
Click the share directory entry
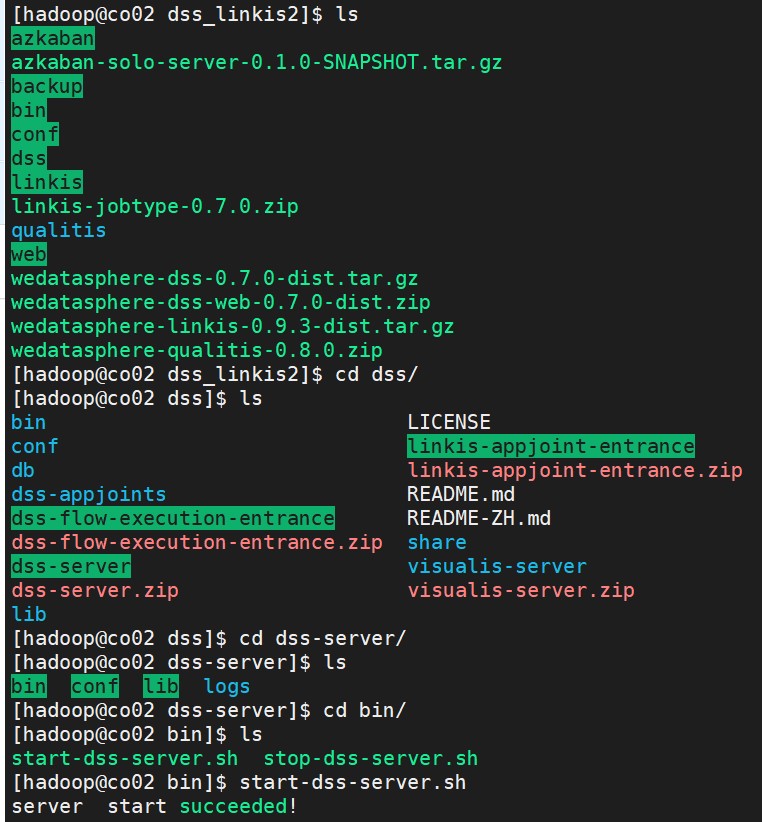point(437,543)
